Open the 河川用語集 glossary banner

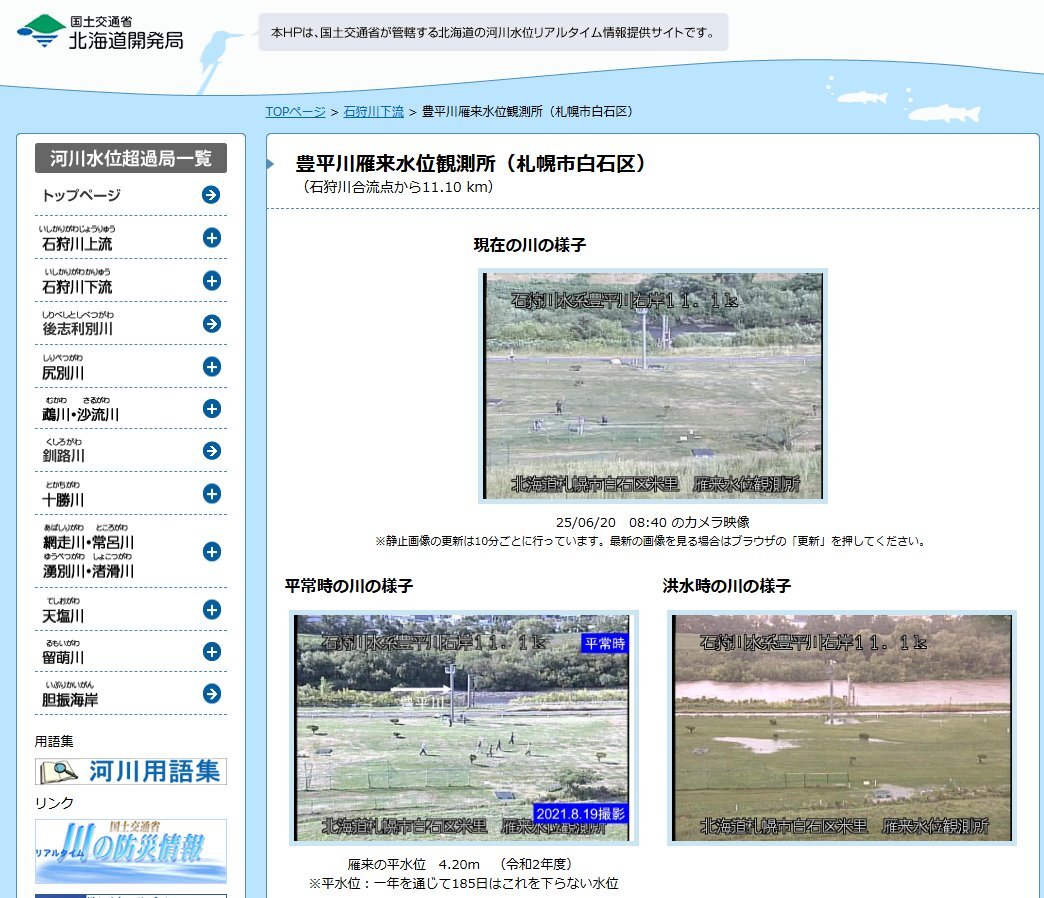point(131,771)
